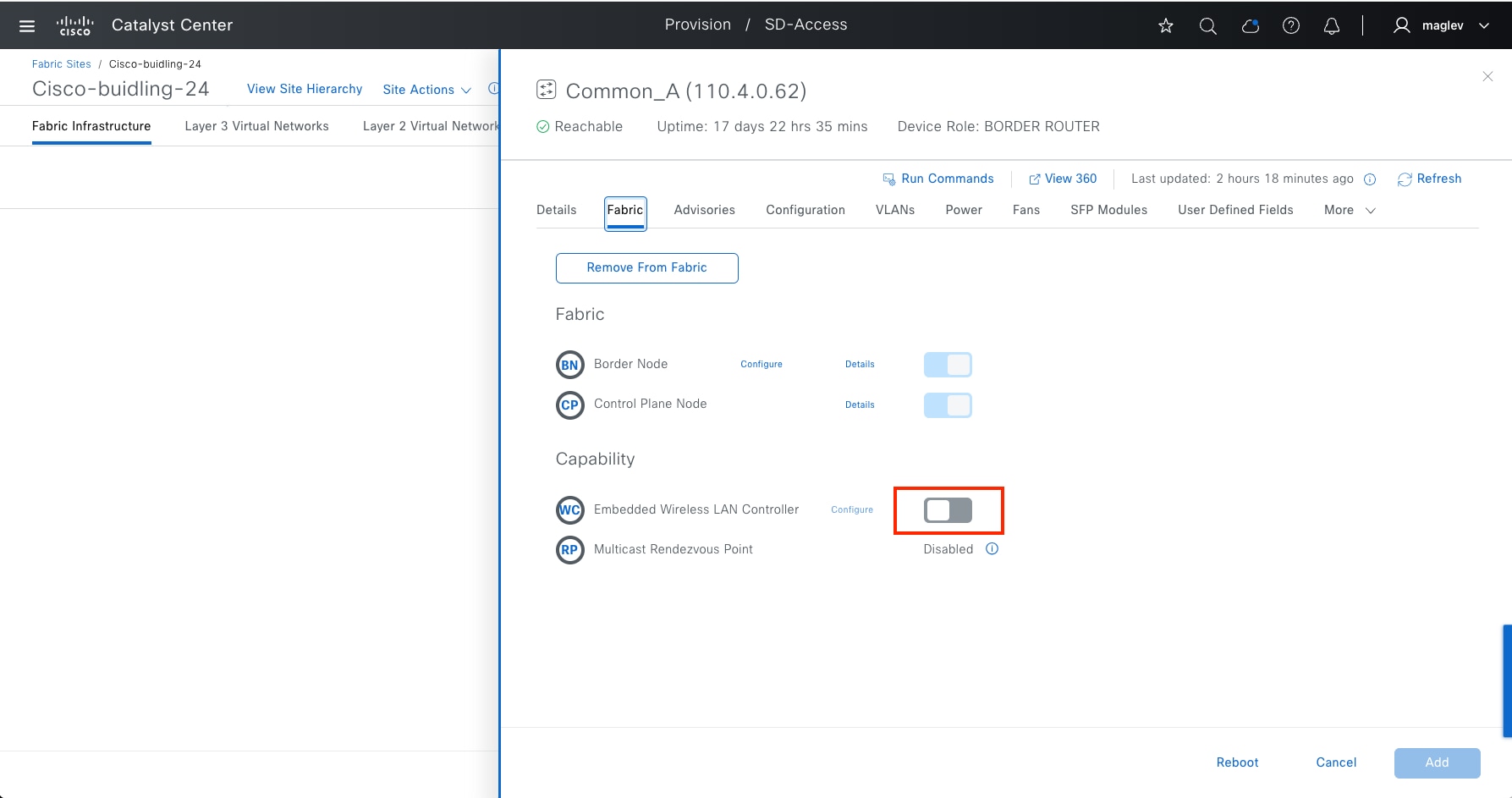
Task: Click the Multicast Rendezvous Point label
Action: [x=674, y=550]
